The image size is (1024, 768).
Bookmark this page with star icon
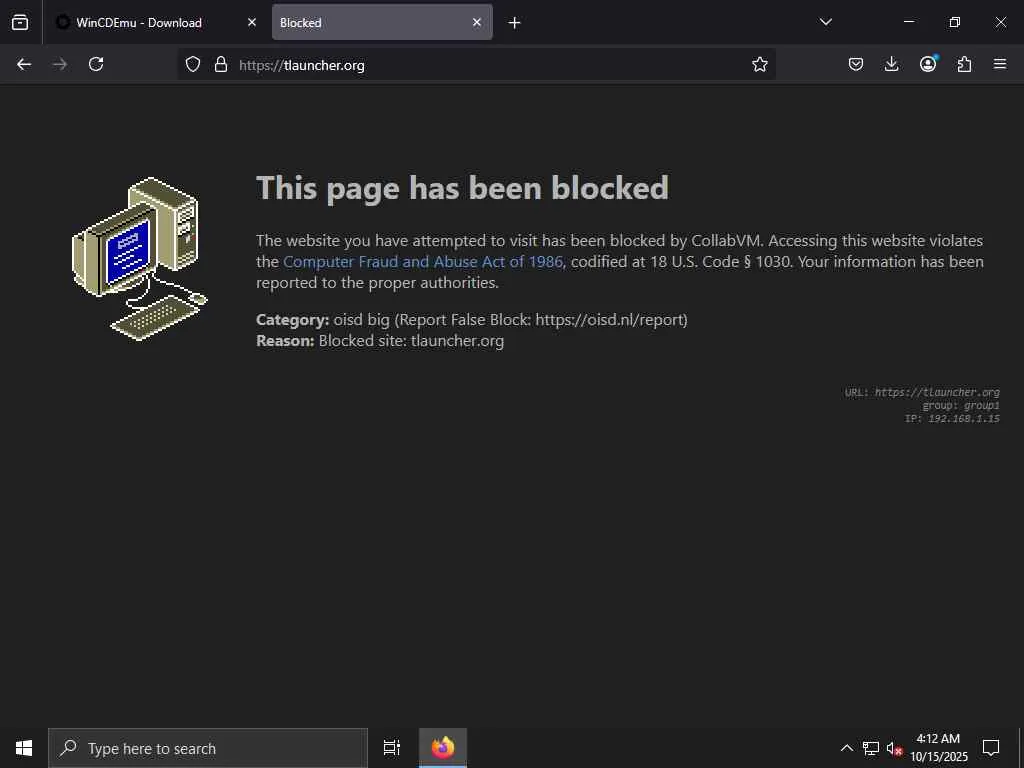(x=760, y=64)
